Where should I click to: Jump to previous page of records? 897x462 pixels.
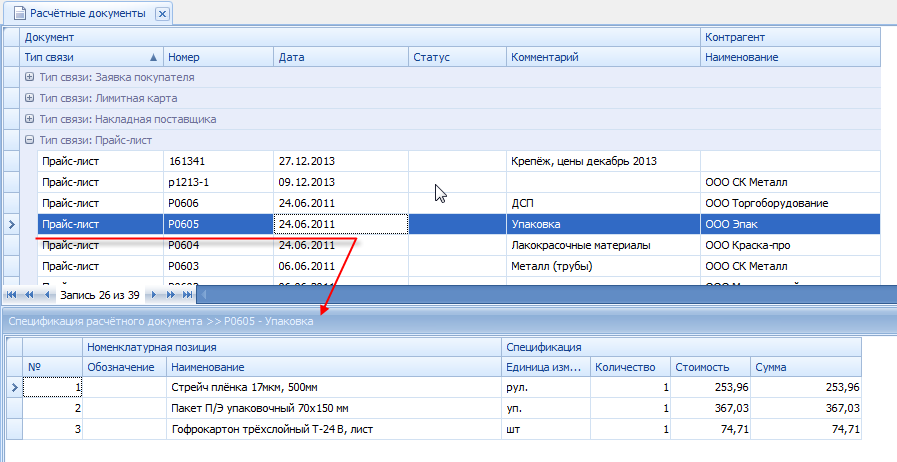point(29,295)
